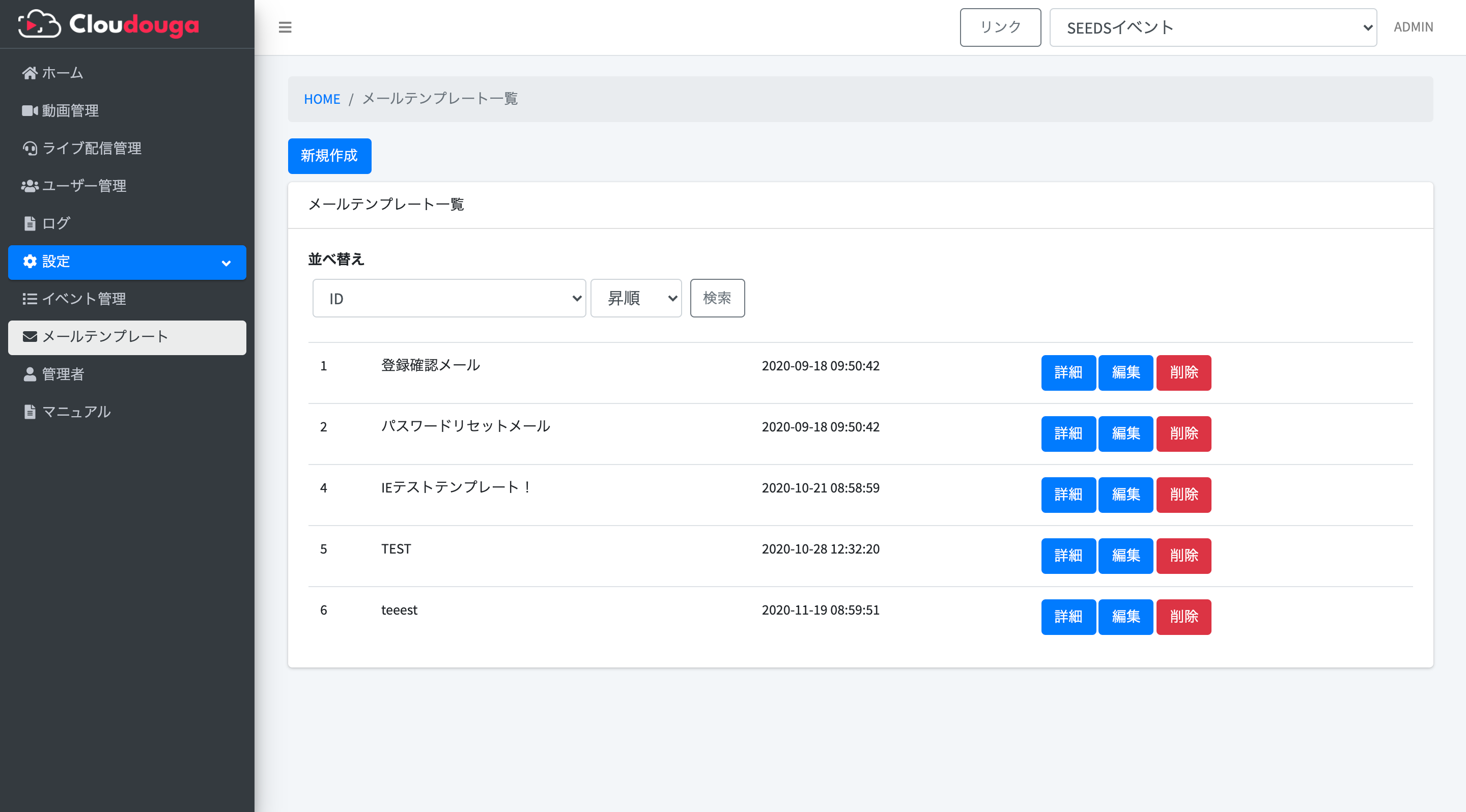The image size is (1466, 812).
Task: Open the ID sort field dropdown
Action: pos(448,298)
